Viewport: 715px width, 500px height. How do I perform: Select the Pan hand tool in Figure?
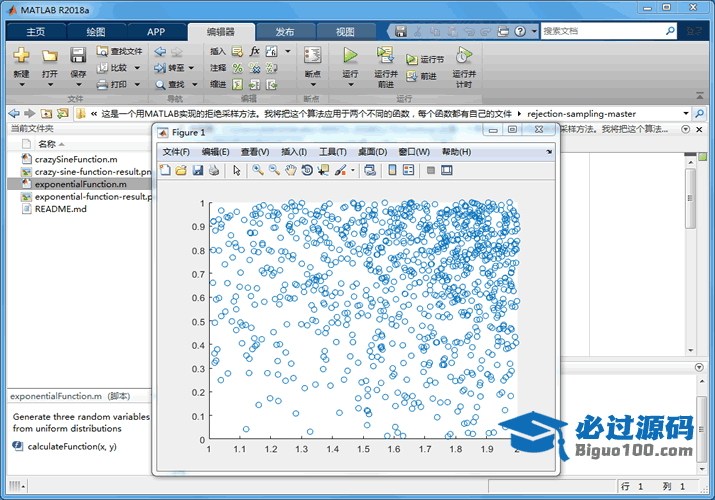pyautogui.click(x=290, y=170)
